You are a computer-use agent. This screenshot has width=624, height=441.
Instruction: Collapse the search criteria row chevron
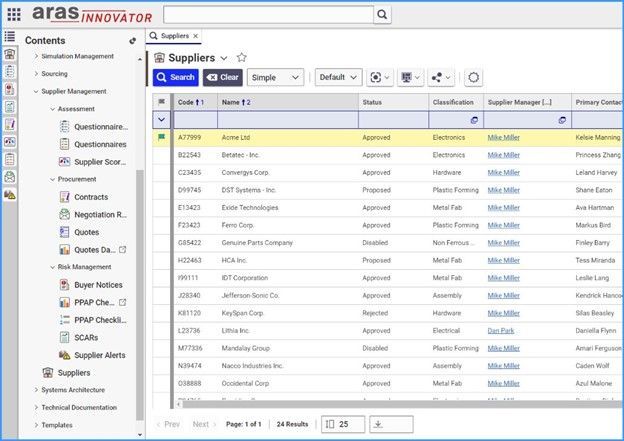click(x=161, y=119)
